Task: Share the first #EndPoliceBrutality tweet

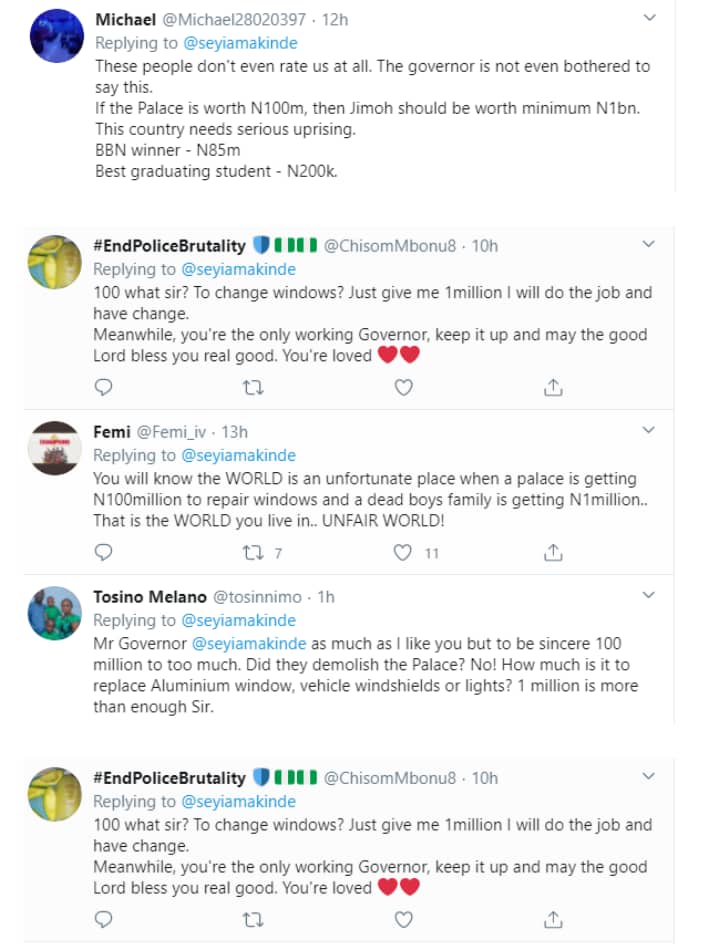Action: click(553, 387)
